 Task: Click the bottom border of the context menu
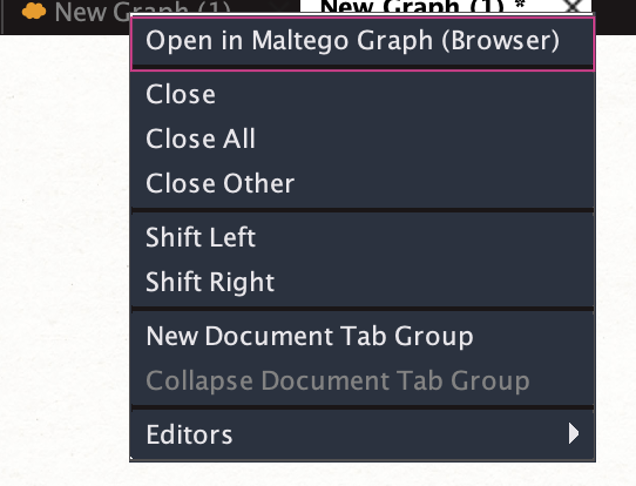click(x=363, y=460)
